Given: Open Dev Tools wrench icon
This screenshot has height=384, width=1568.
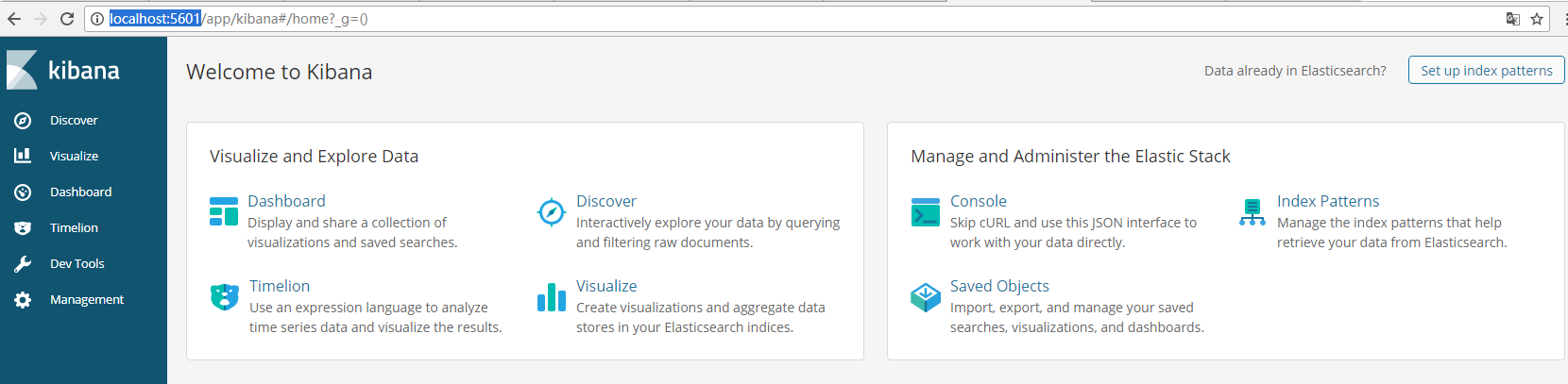Looking at the screenshot, I should (x=23, y=264).
